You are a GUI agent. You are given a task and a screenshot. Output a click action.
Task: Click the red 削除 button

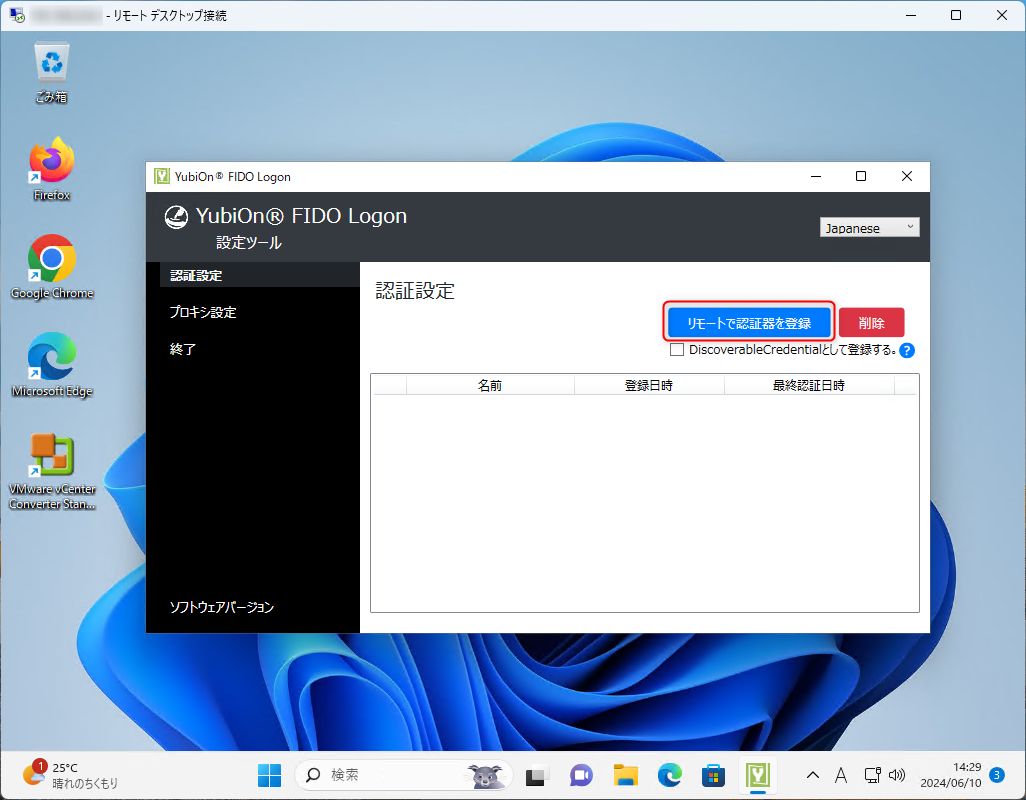point(872,322)
